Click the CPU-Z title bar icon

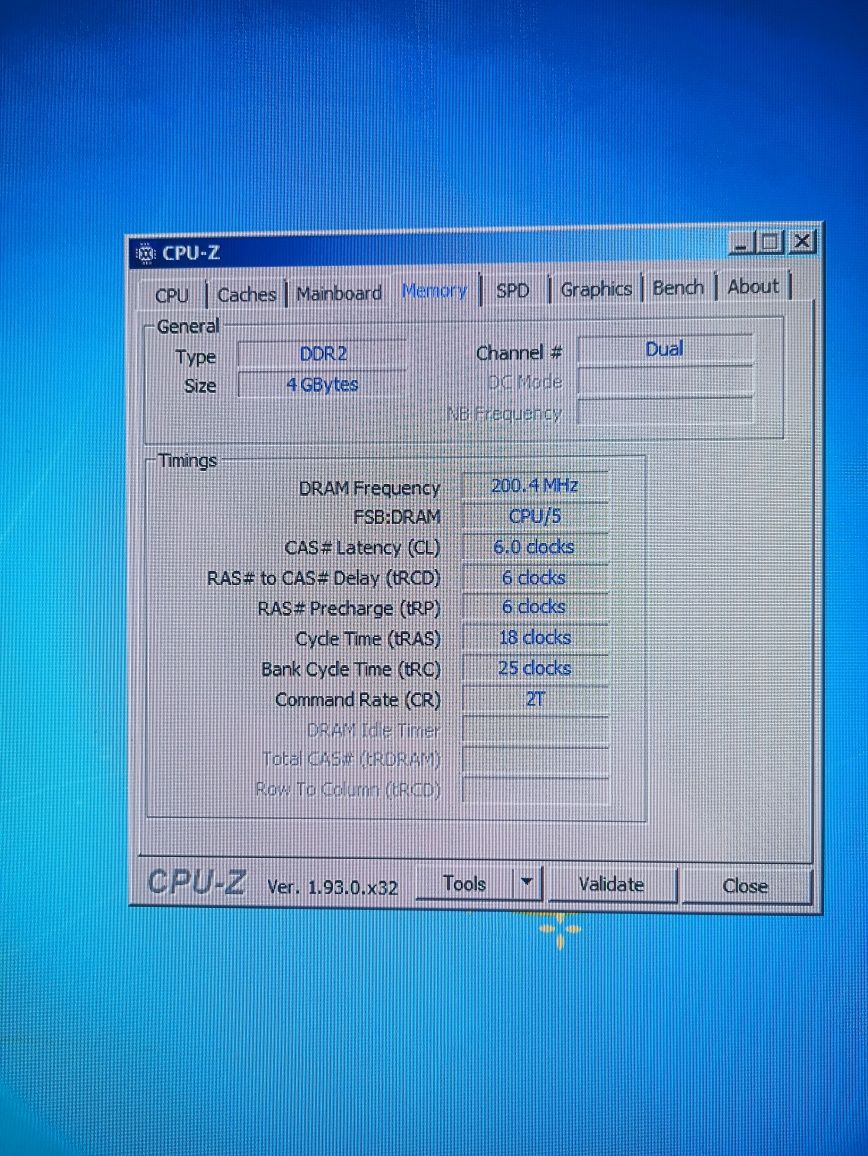pyautogui.click(x=145, y=254)
